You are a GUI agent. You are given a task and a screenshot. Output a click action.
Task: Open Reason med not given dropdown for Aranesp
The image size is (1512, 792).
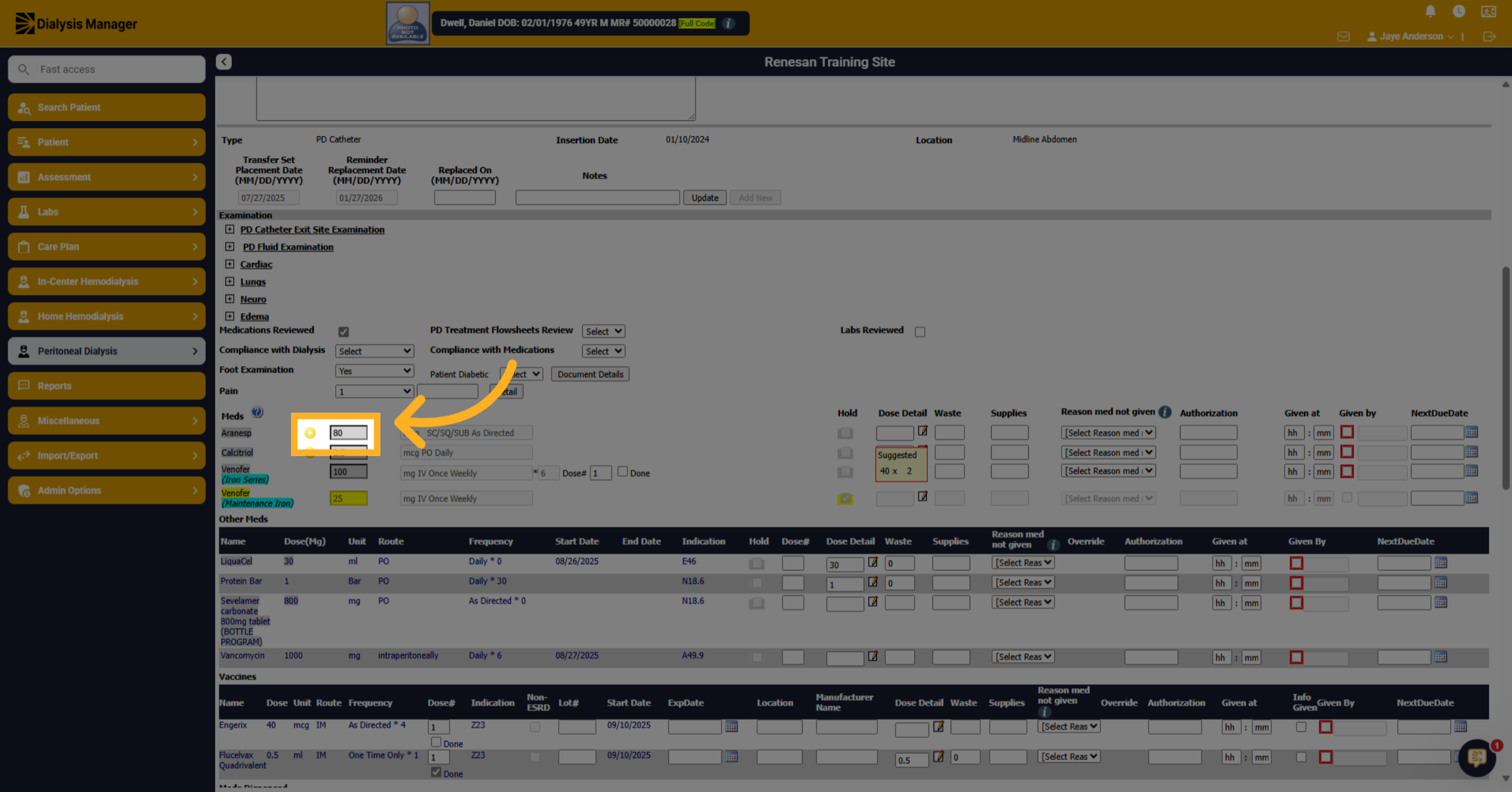click(1108, 433)
